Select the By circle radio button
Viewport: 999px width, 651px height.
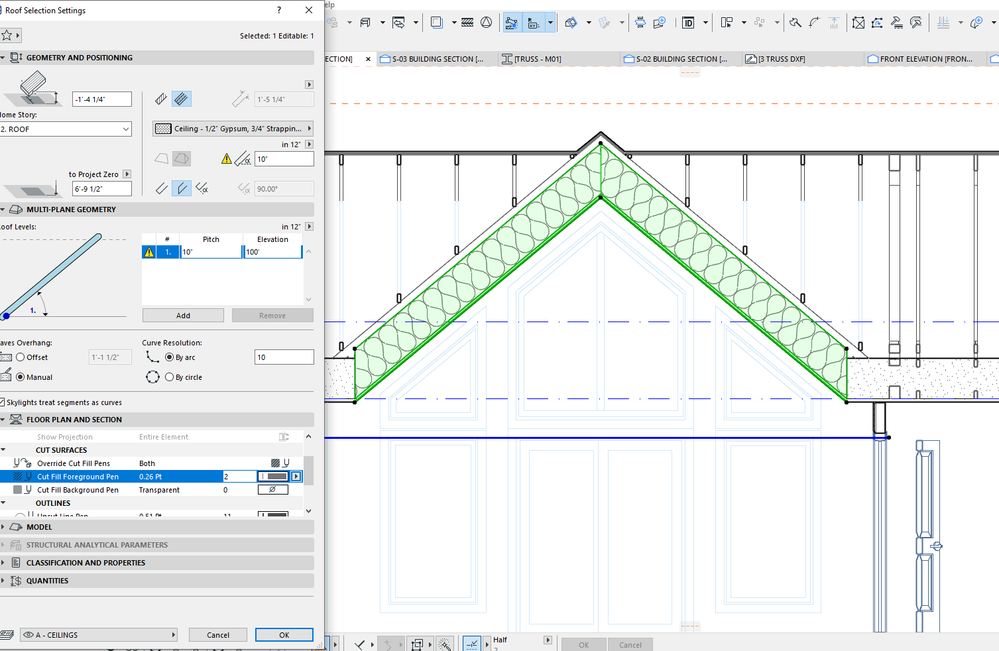coord(170,377)
